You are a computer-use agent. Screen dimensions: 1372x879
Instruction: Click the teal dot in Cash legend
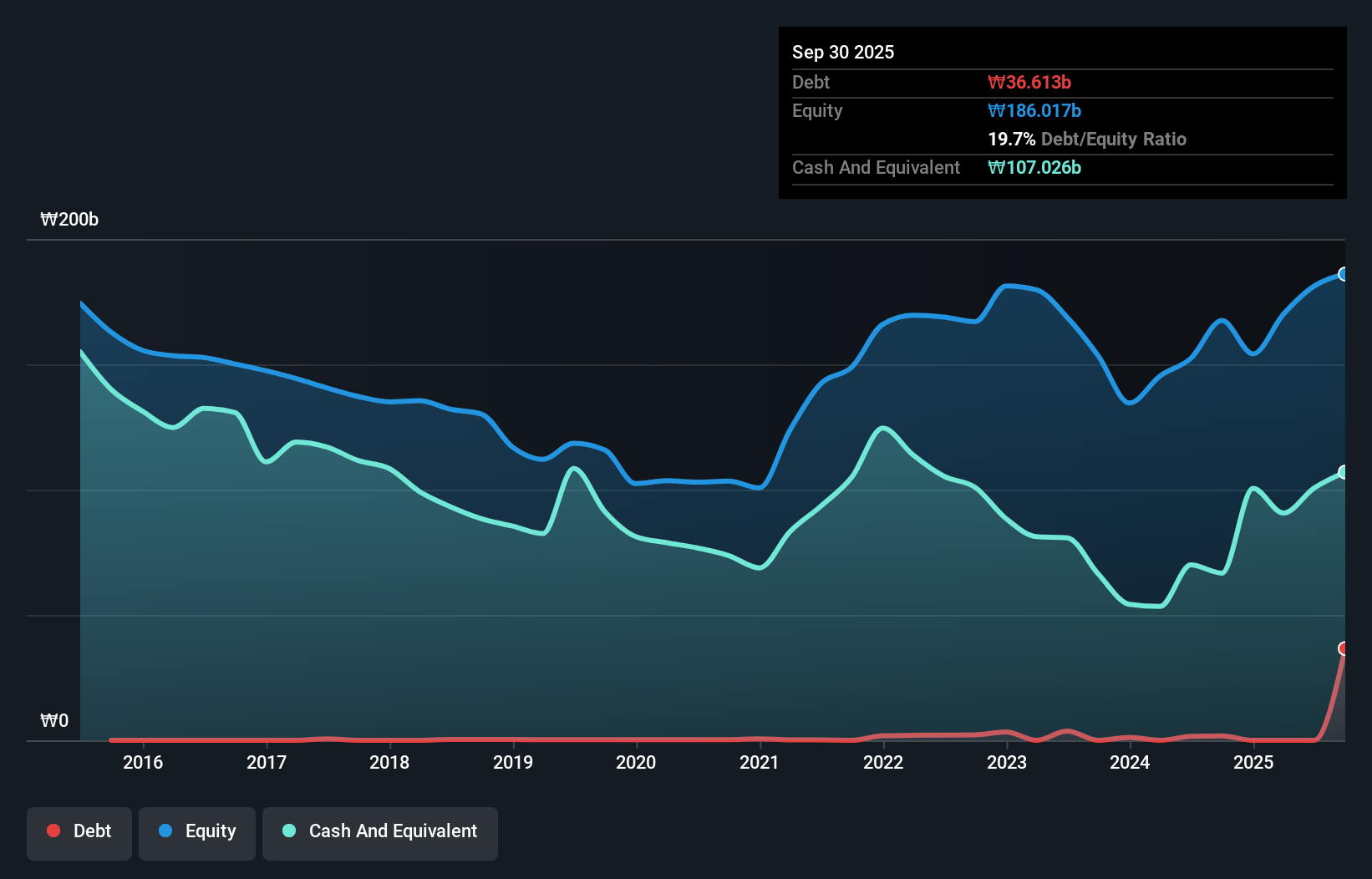tap(289, 831)
